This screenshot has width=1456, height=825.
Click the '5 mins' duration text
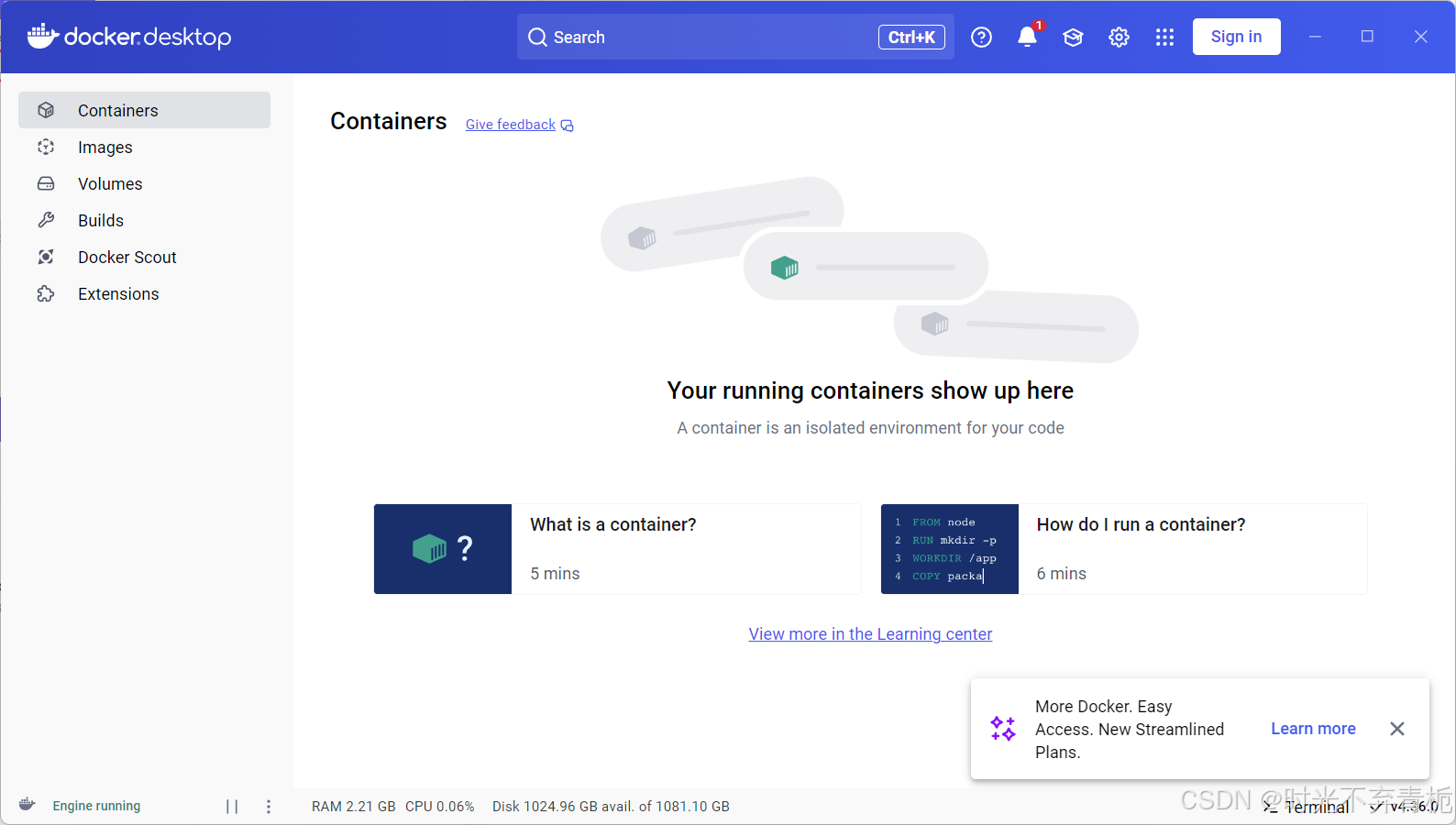tap(555, 574)
